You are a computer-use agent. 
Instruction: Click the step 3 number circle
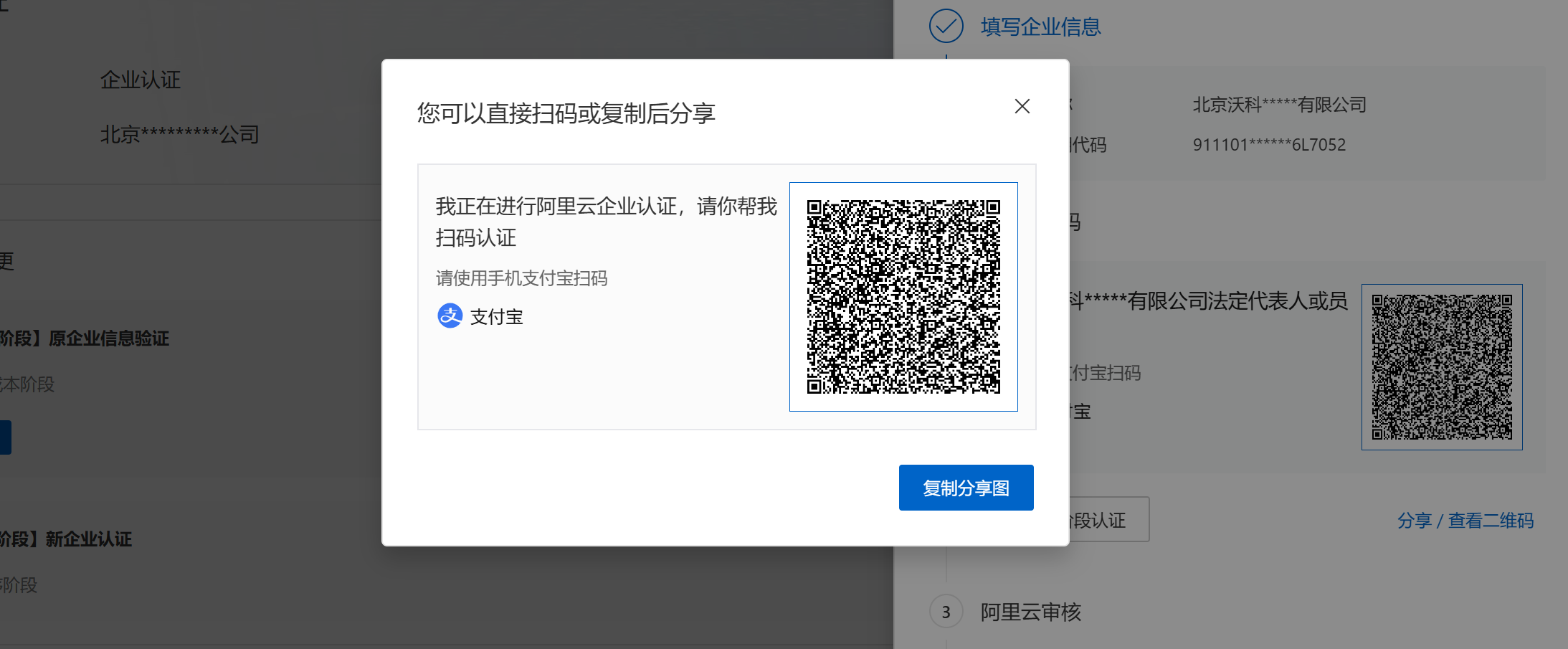(946, 612)
